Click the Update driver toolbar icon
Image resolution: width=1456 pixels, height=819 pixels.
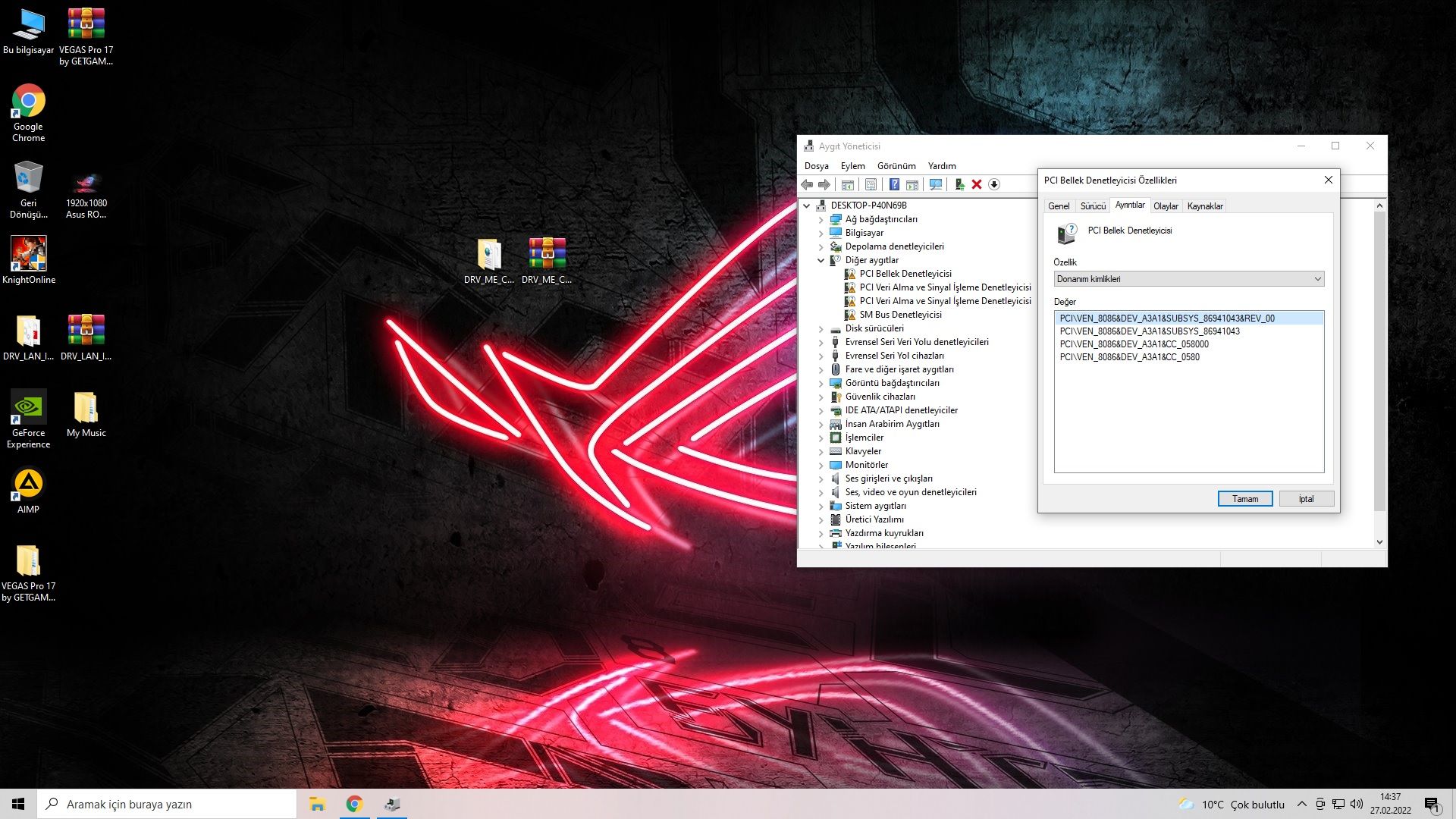[x=959, y=184]
